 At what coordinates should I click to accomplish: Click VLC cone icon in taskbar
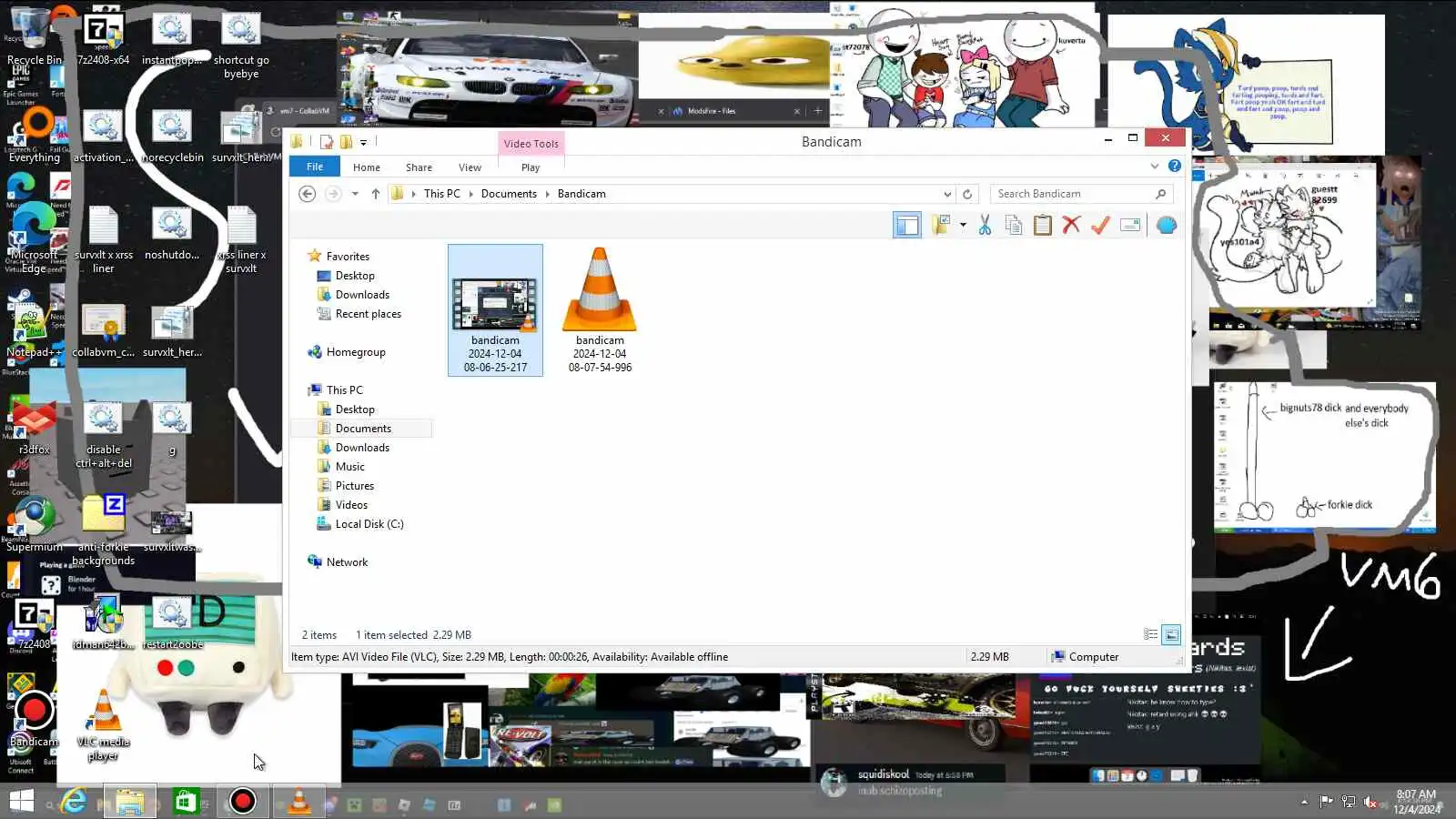(298, 801)
